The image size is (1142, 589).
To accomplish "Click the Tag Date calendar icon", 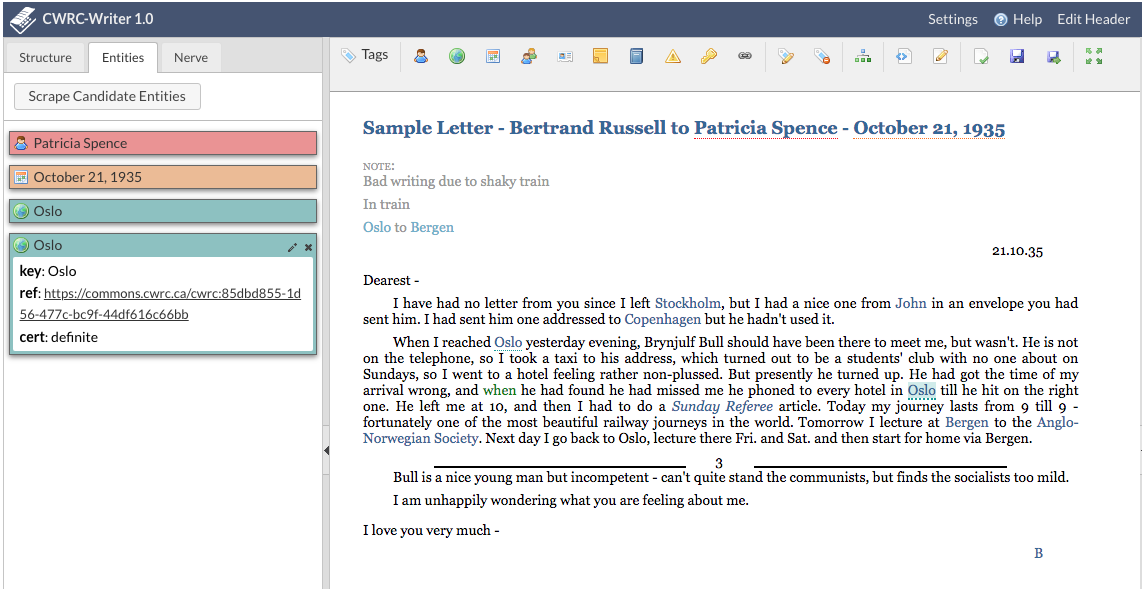I will 493,56.
